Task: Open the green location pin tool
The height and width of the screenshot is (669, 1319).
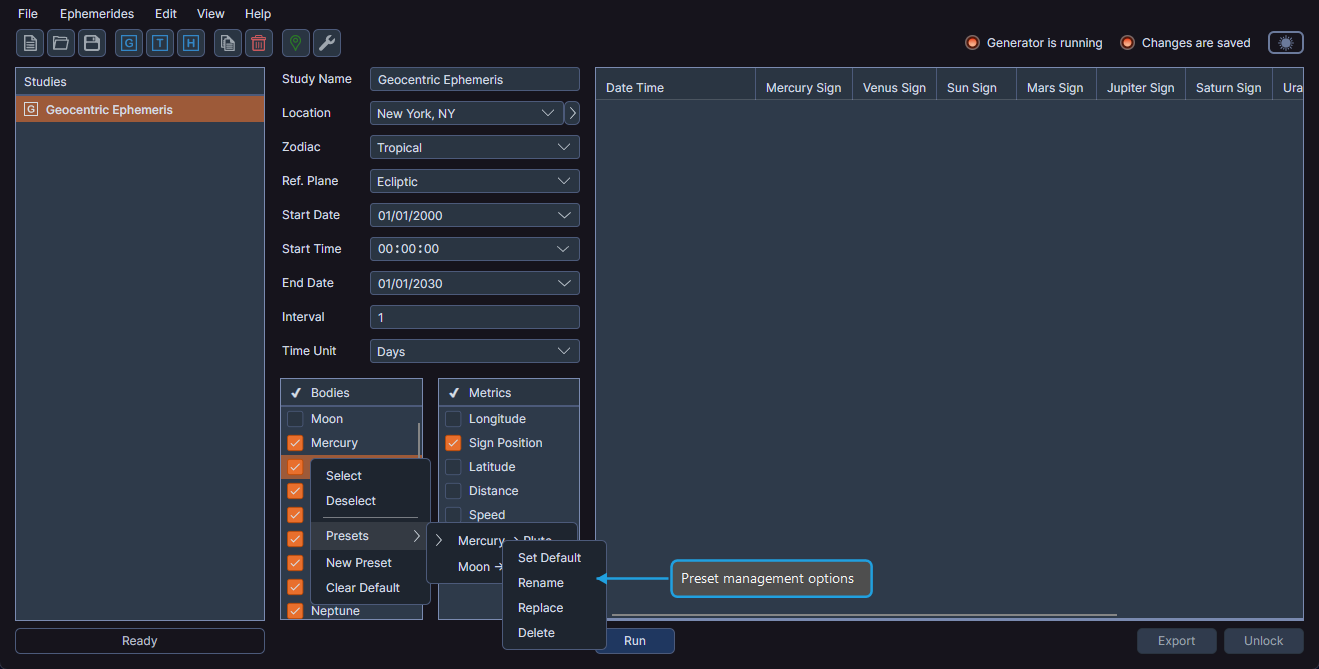Action: click(x=295, y=43)
